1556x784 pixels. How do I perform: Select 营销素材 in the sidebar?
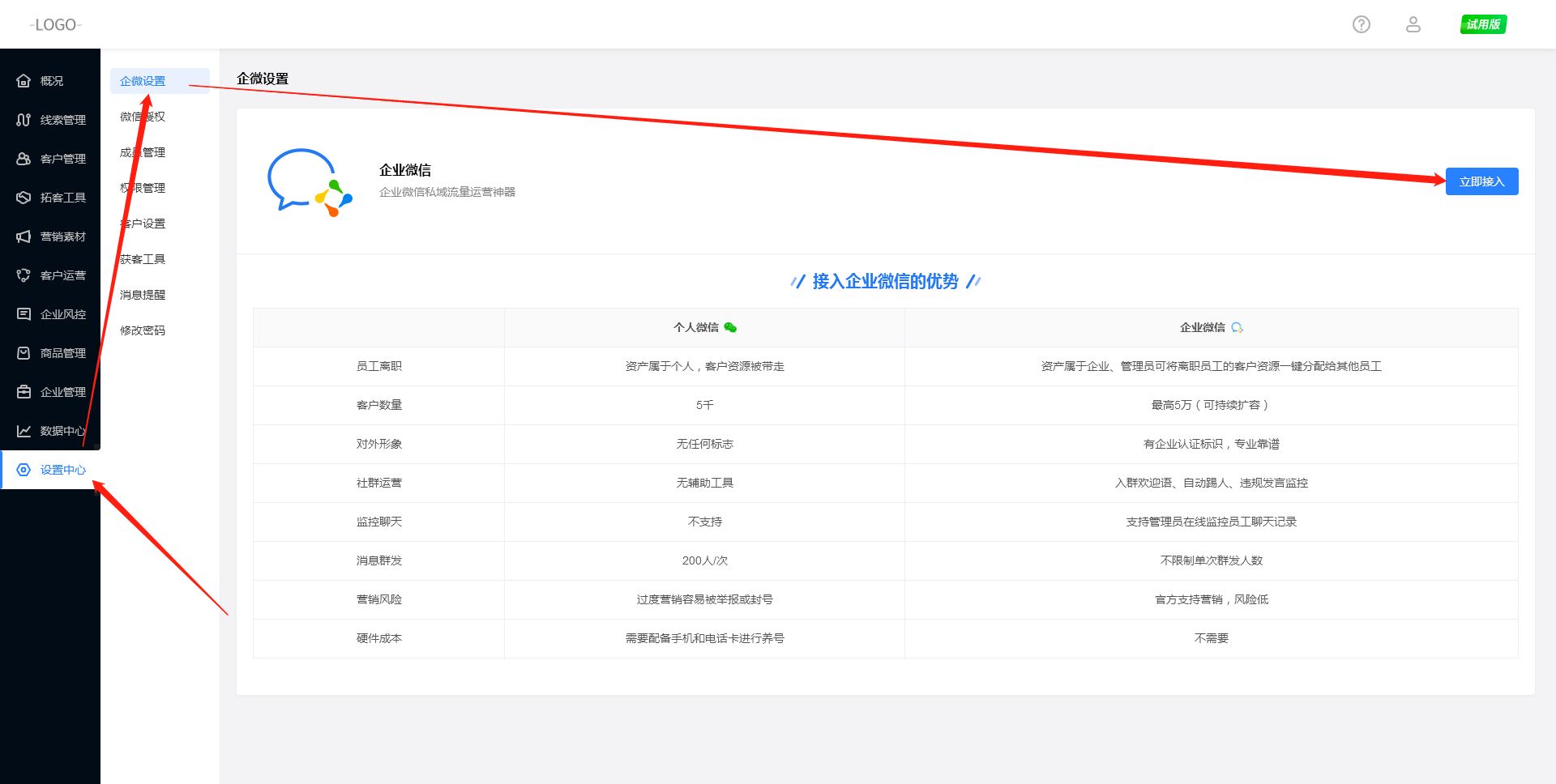point(50,236)
